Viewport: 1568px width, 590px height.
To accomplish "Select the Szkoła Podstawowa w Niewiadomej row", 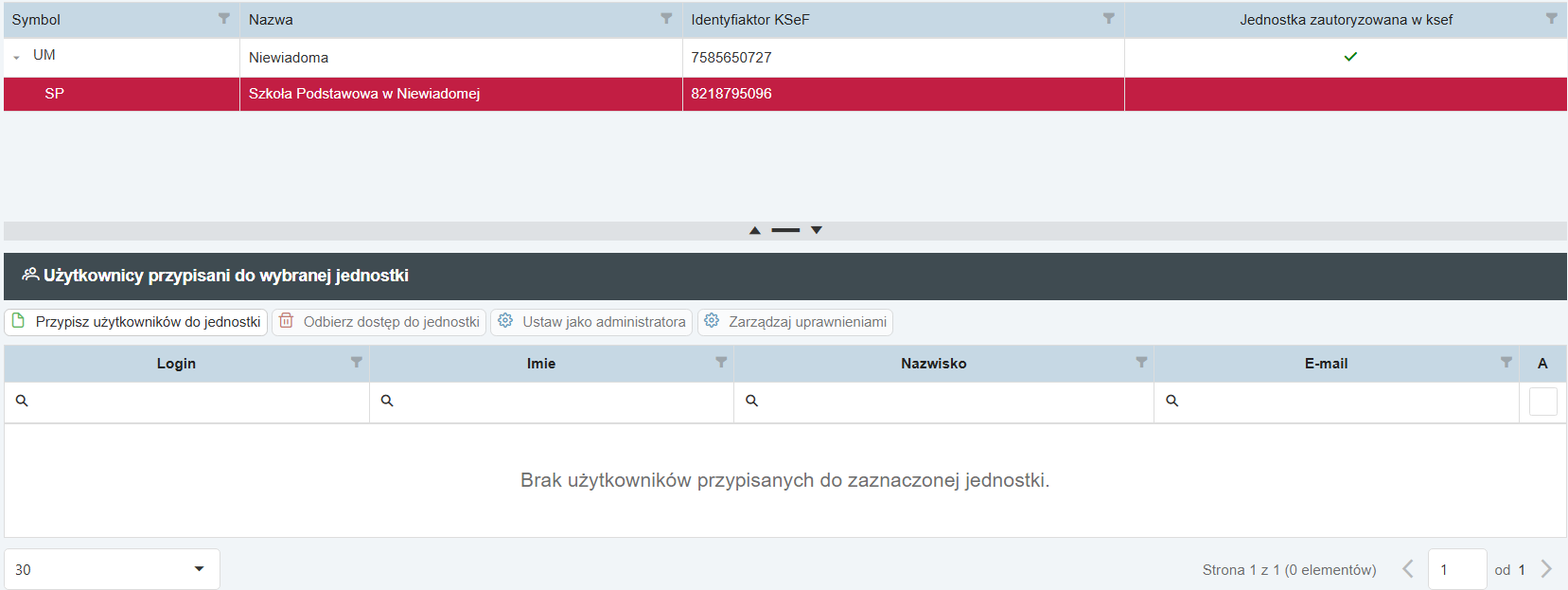I will click(x=364, y=94).
